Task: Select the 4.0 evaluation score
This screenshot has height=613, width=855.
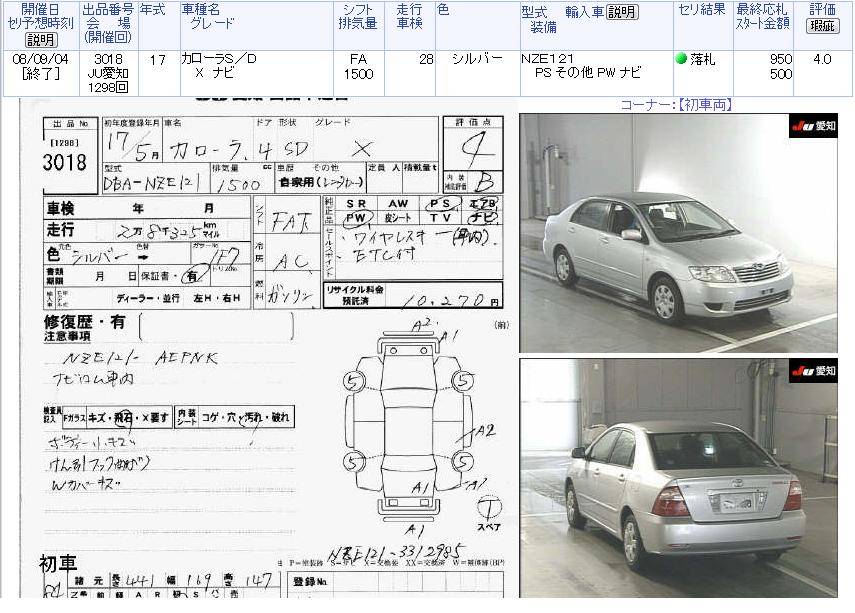Action: [x=822, y=59]
